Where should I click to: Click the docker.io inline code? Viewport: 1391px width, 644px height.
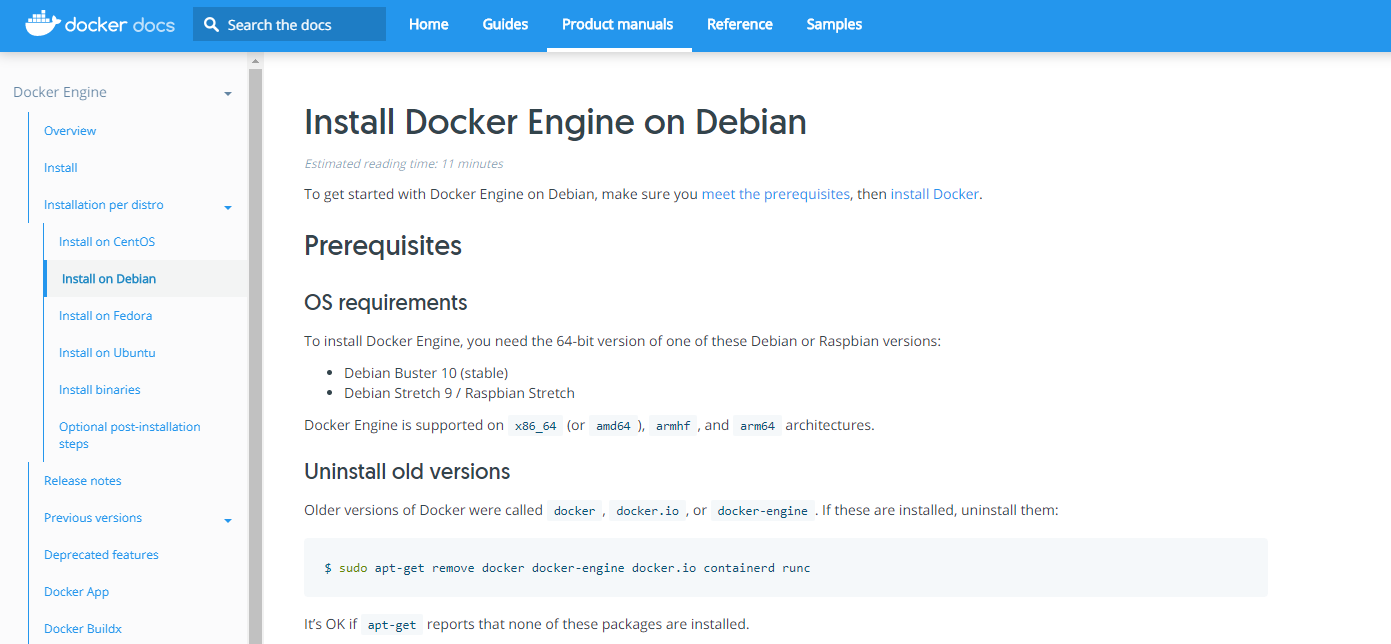(647, 510)
